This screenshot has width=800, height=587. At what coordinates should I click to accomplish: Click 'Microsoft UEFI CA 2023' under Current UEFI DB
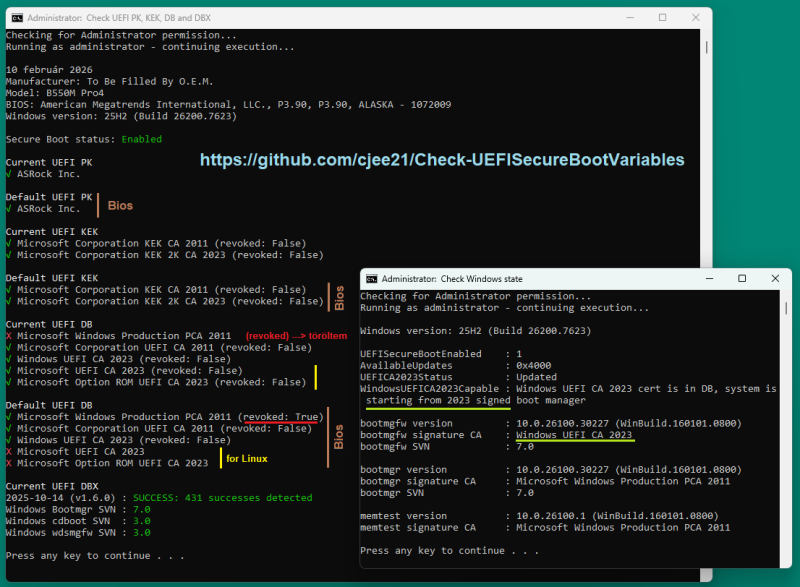pos(130,371)
